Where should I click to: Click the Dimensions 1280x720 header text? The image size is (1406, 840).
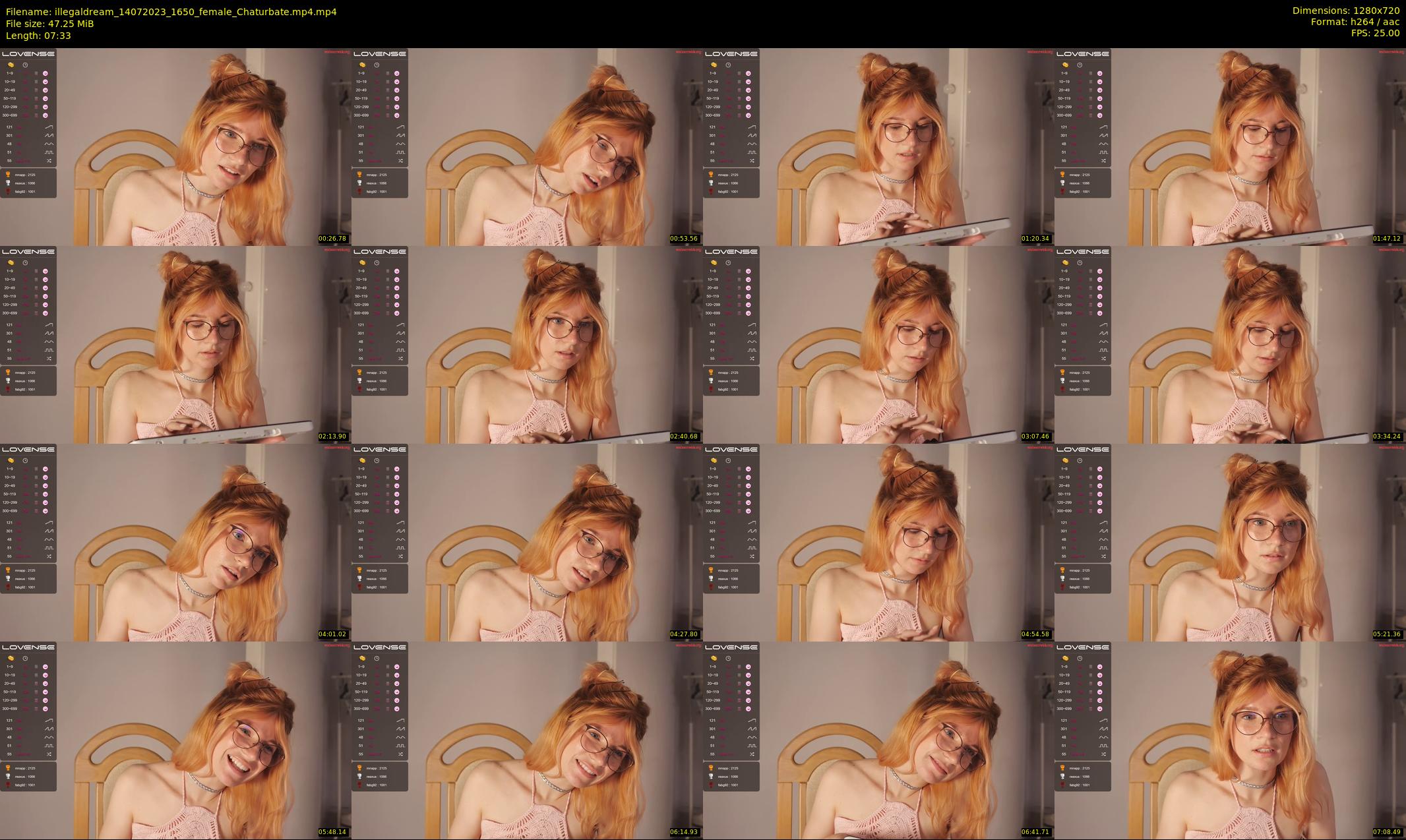[x=1345, y=11]
